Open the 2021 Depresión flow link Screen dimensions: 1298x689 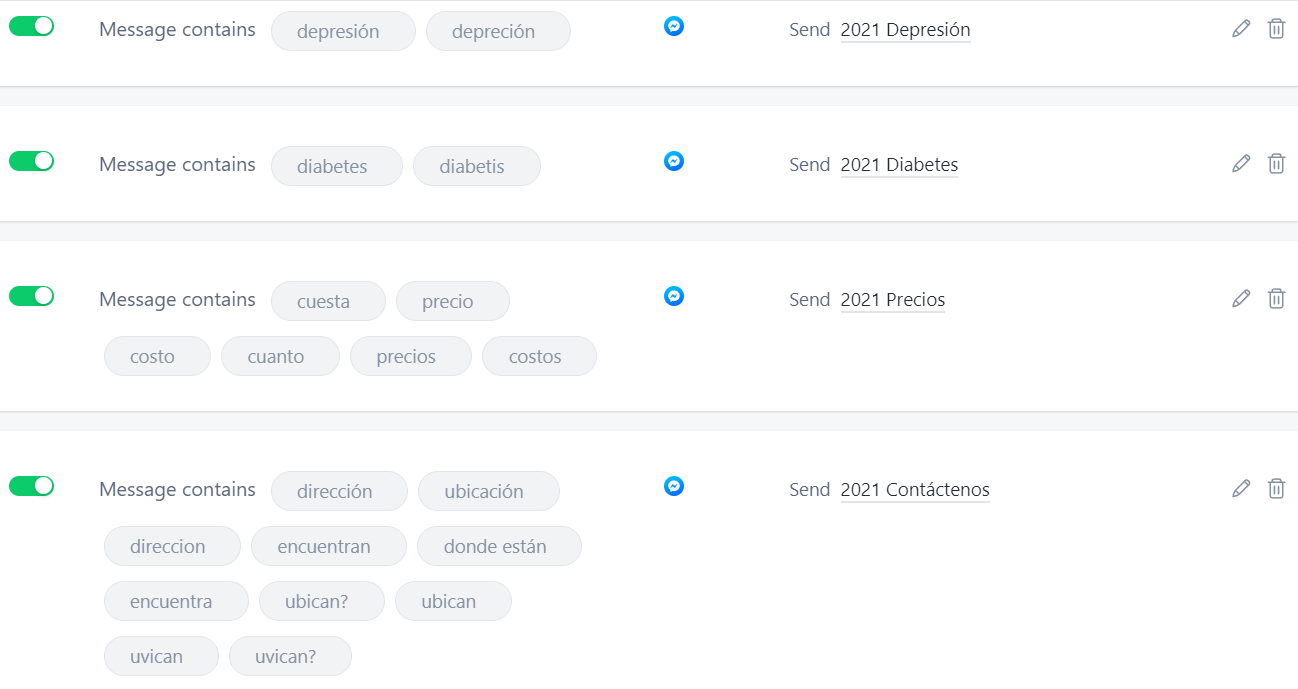[905, 30]
